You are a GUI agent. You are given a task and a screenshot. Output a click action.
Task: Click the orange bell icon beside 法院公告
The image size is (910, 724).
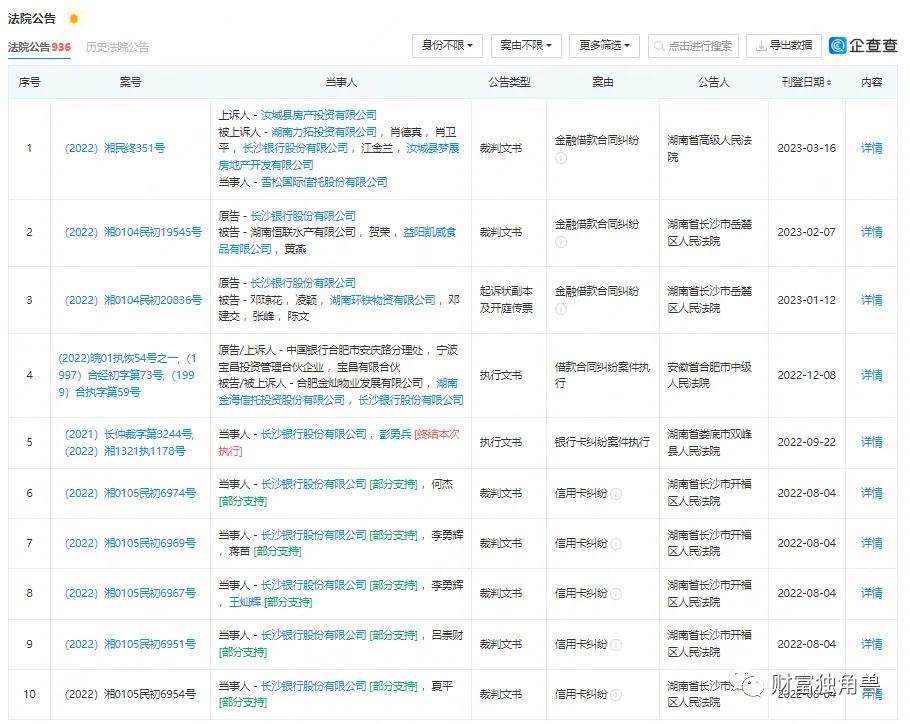click(73, 18)
